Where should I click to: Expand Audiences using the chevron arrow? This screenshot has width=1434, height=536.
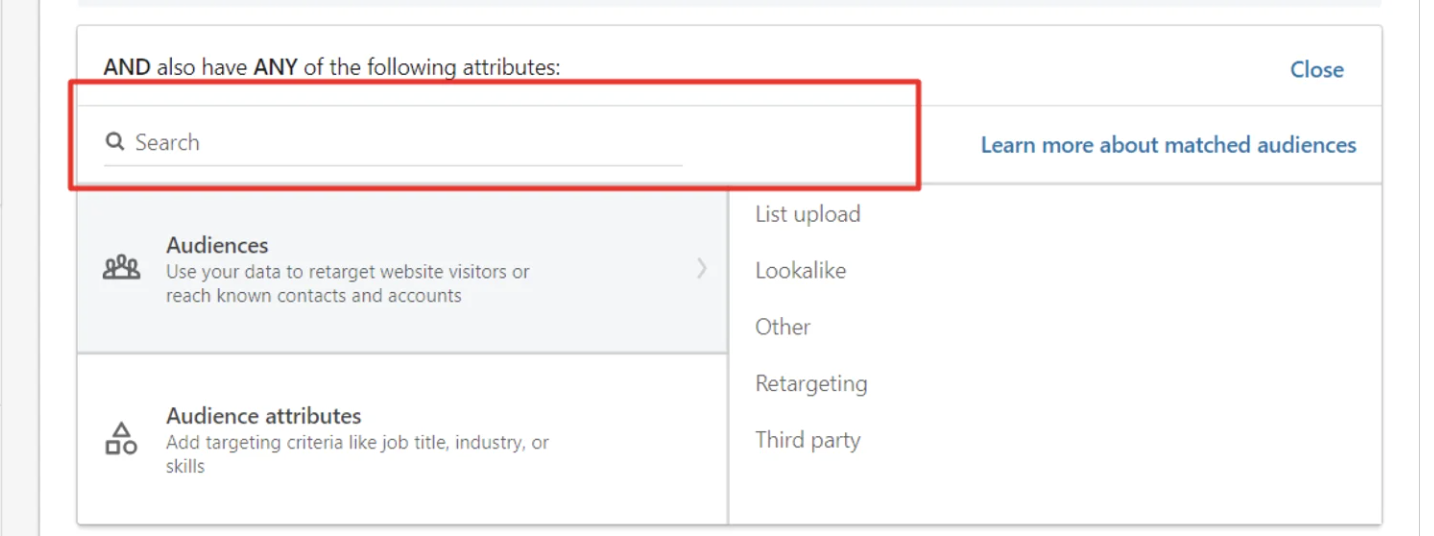pyautogui.click(x=702, y=268)
